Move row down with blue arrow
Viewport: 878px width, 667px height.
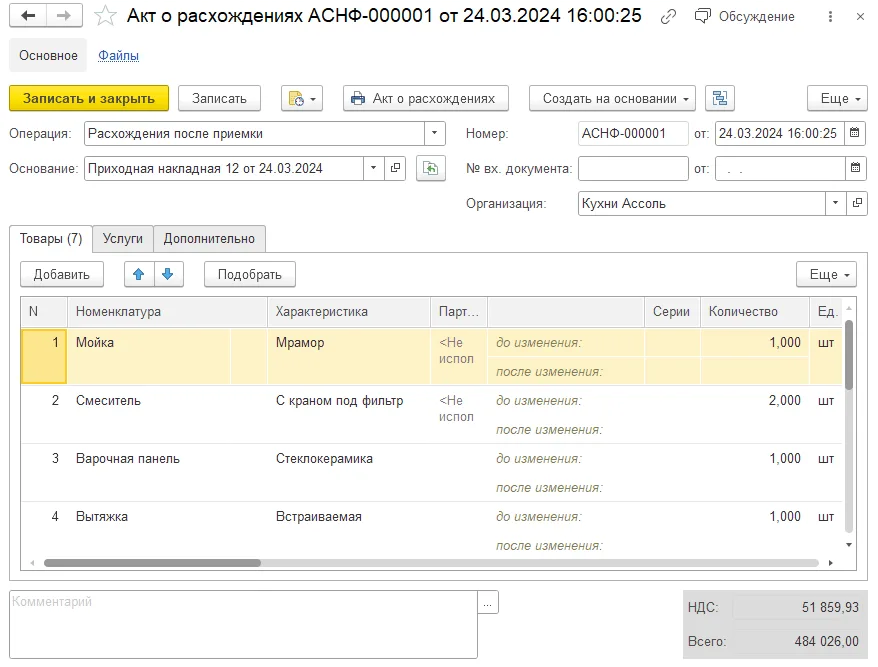click(x=168, y=274)
